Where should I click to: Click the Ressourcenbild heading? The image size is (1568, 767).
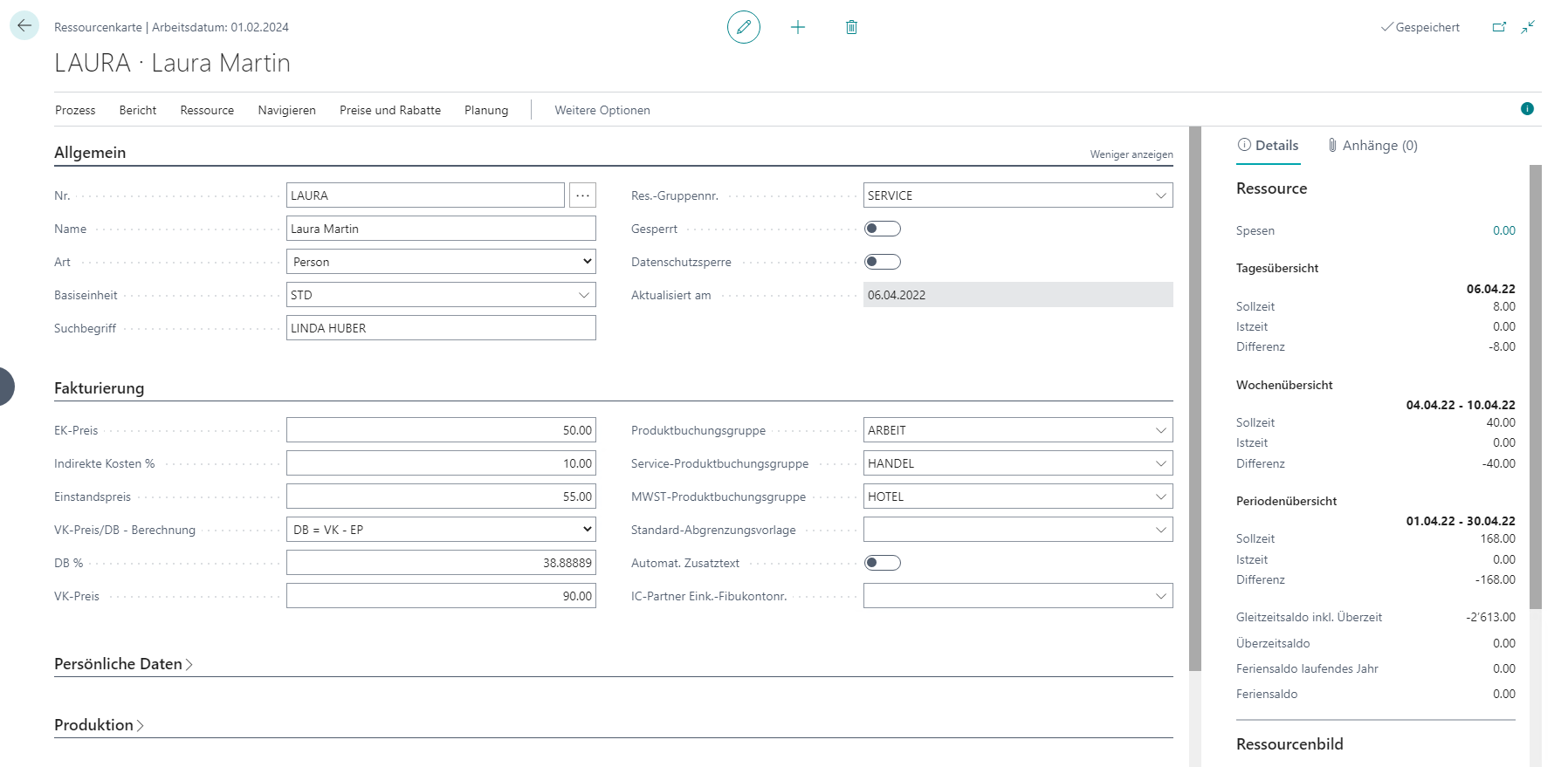tap(1289, 744)
